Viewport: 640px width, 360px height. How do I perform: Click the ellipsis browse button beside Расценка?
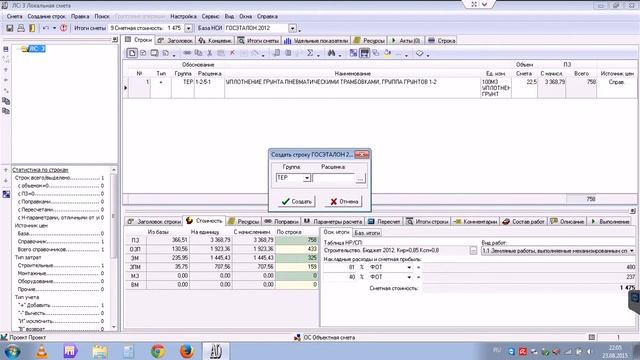click(x=360, y=178)
